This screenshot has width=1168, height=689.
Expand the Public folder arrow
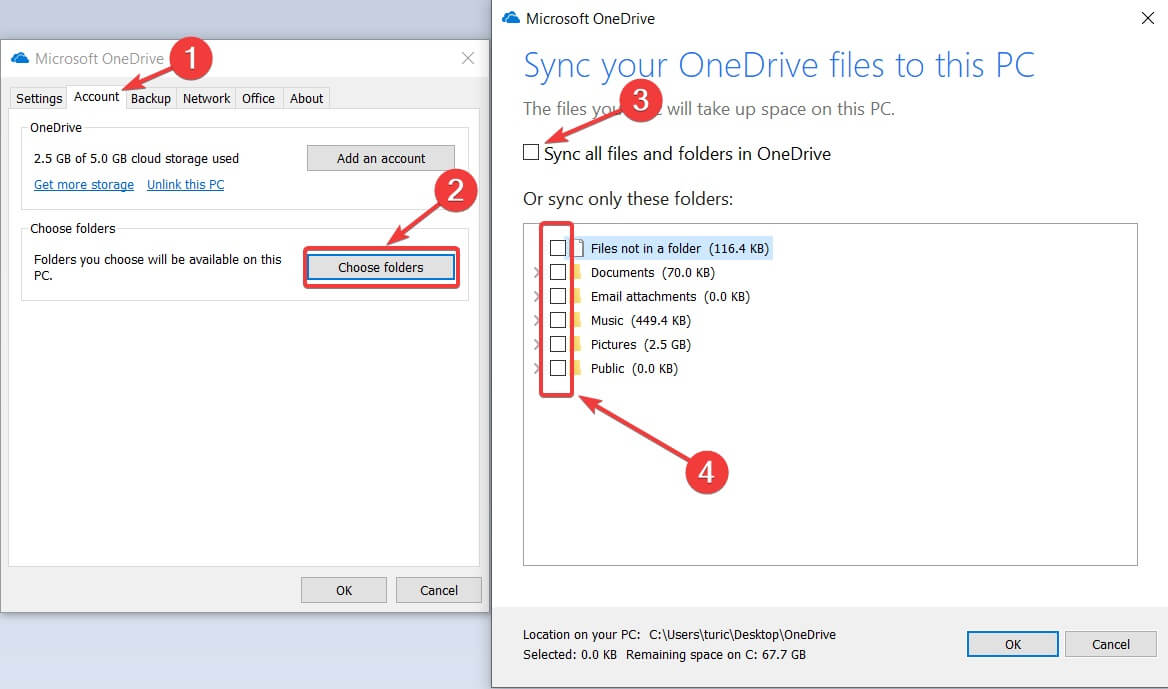point(537,368)
